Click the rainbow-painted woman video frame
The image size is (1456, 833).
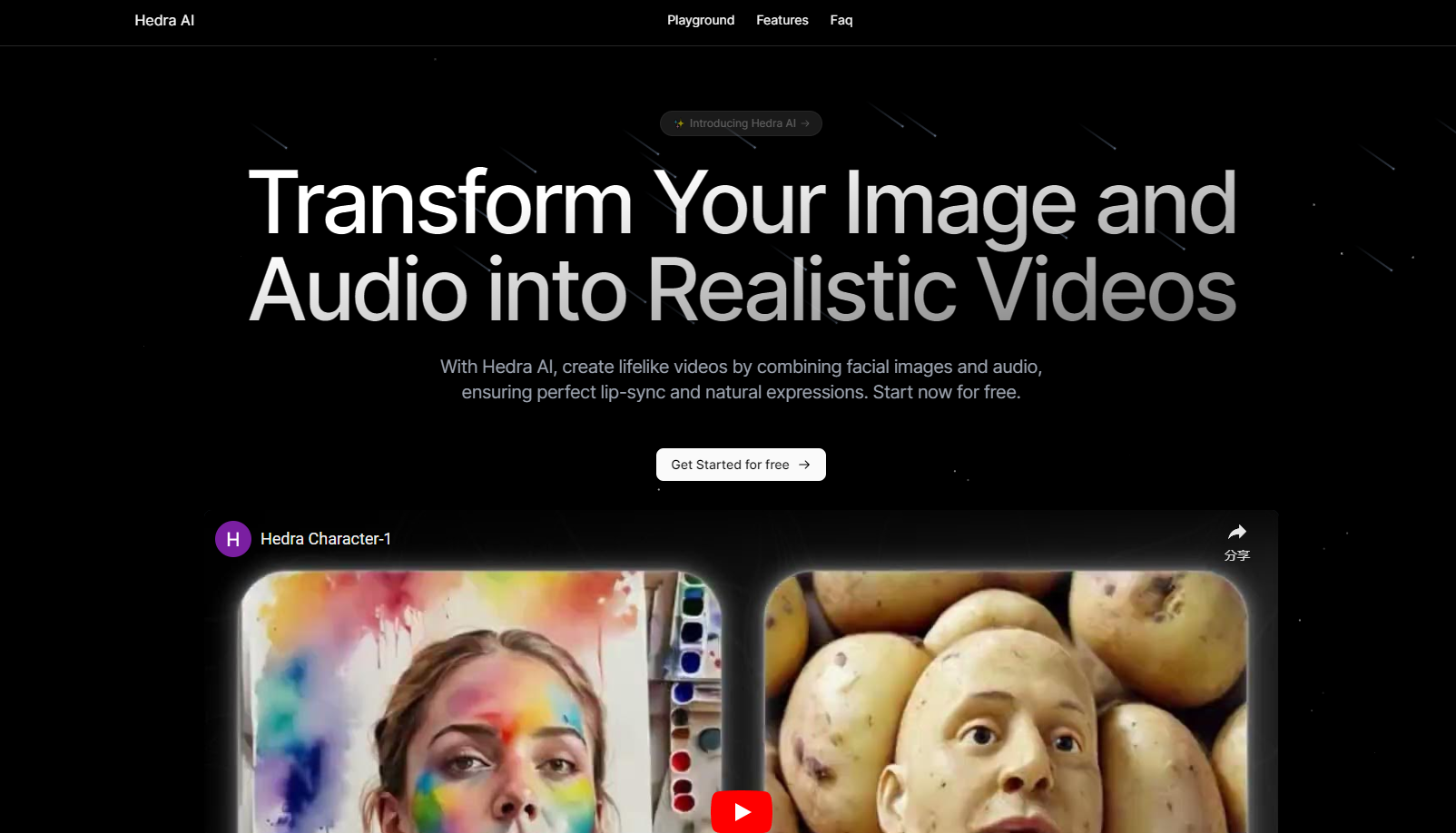click(x=481, y=699)
